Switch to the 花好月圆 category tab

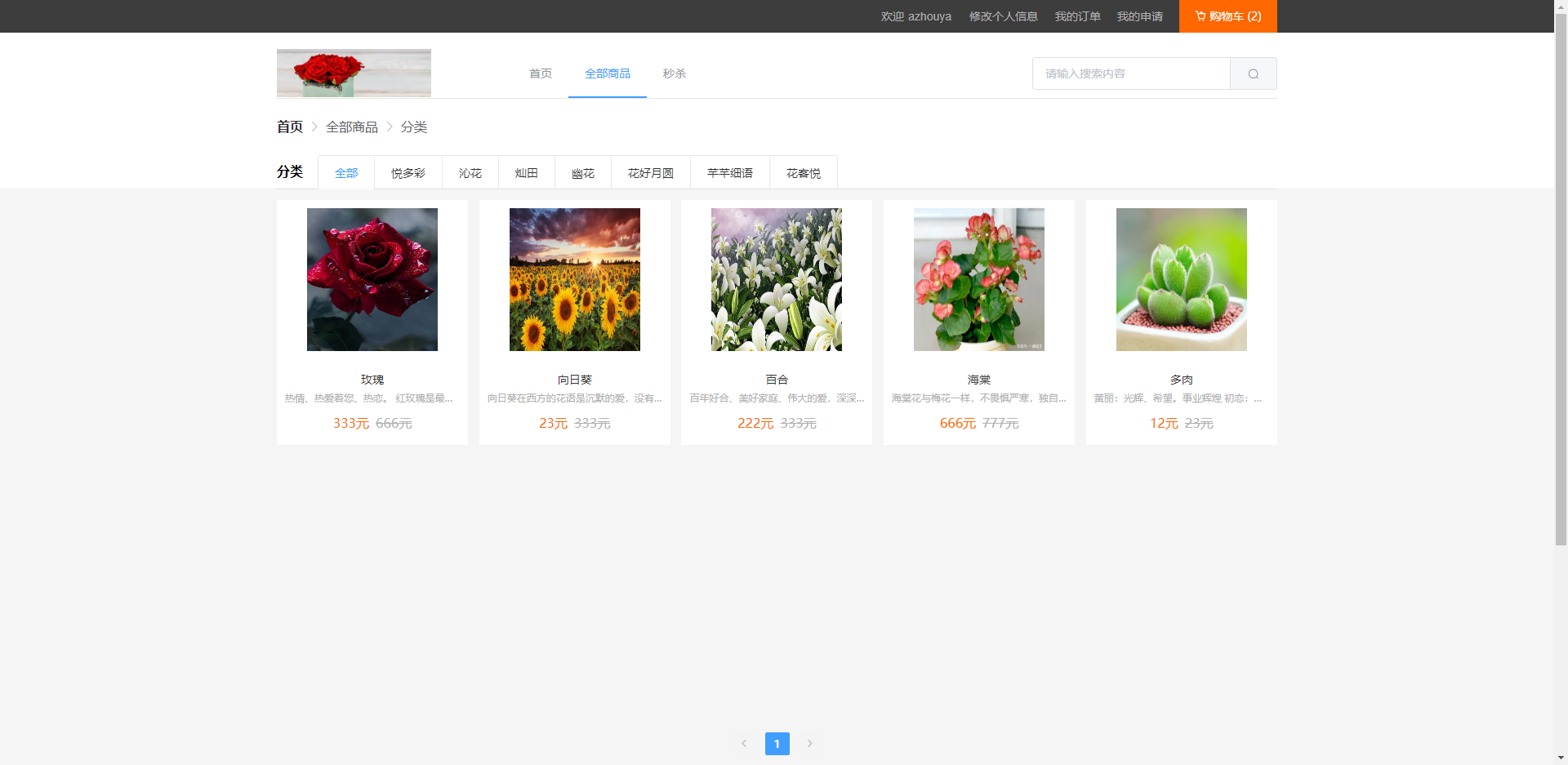pos(650,173)
